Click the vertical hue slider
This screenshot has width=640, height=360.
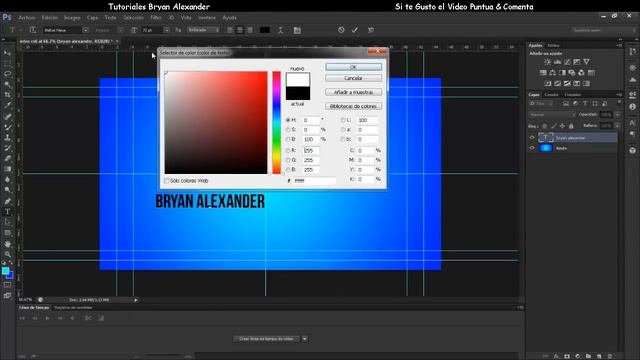(276, 122)
